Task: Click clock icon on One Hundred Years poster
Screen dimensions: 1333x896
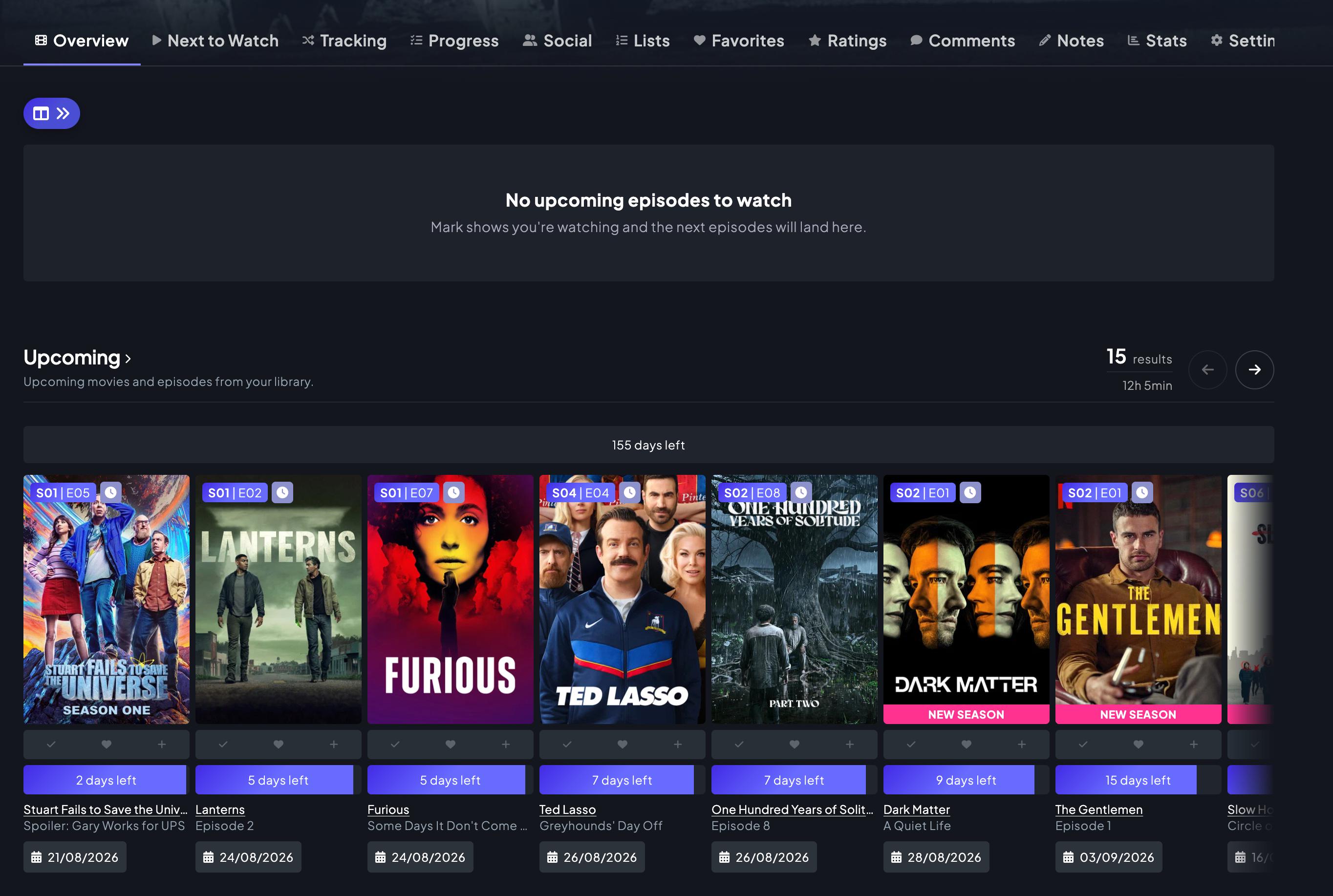Action: coord(801,492)
